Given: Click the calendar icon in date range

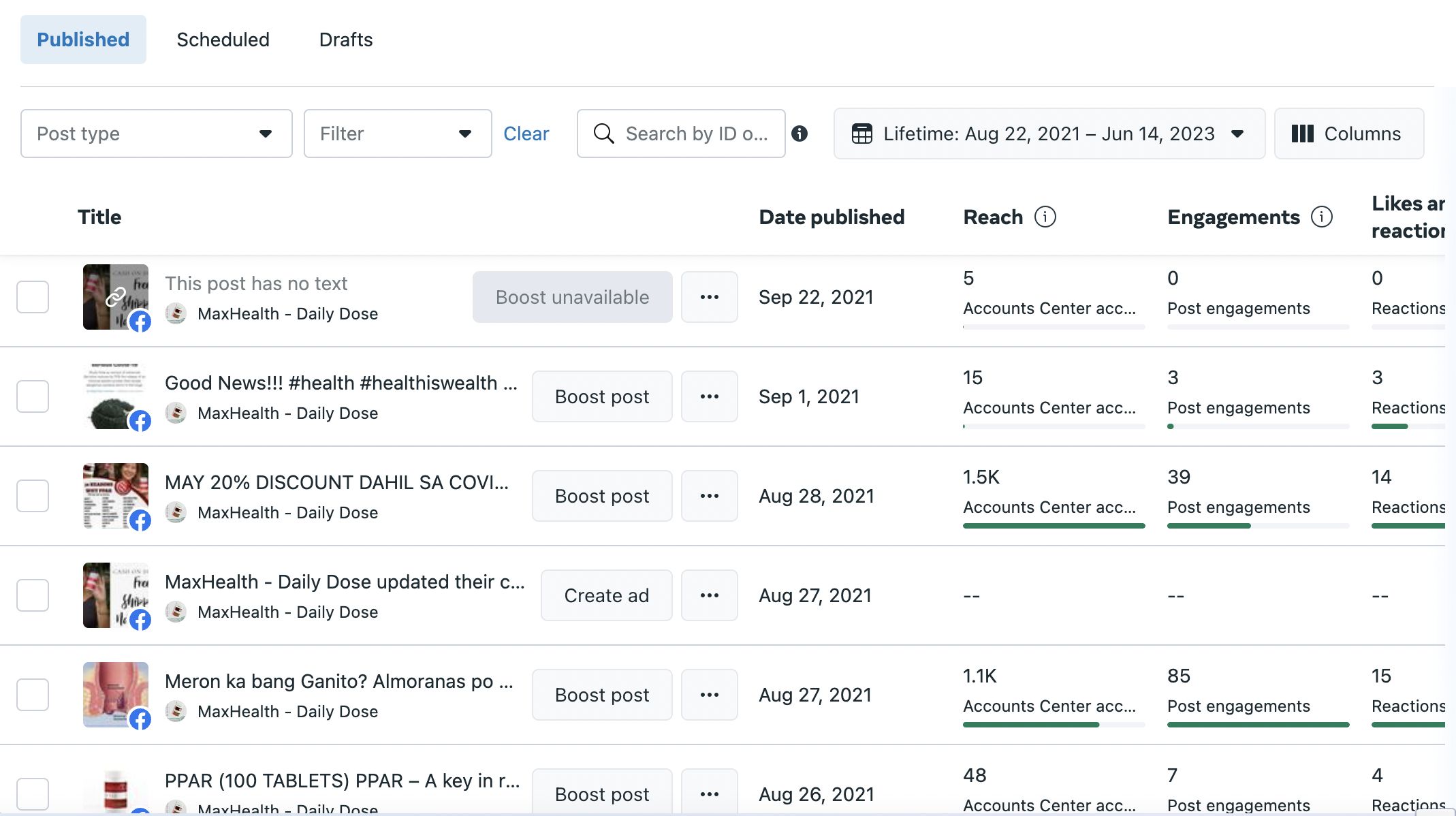Looking at the screenshot, I should point(862,134).
